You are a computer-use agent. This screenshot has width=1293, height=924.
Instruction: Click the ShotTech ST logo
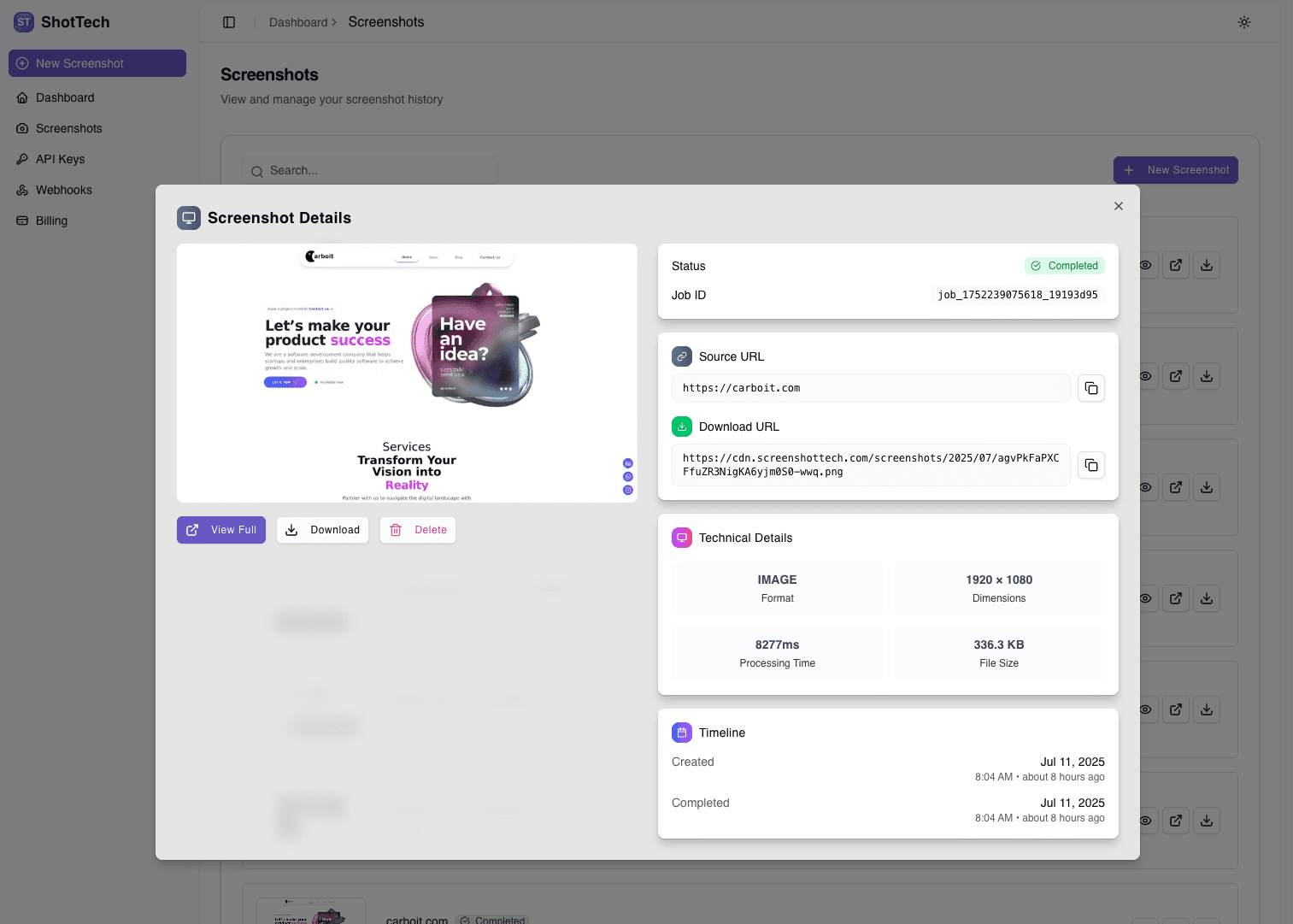(24, 22)
